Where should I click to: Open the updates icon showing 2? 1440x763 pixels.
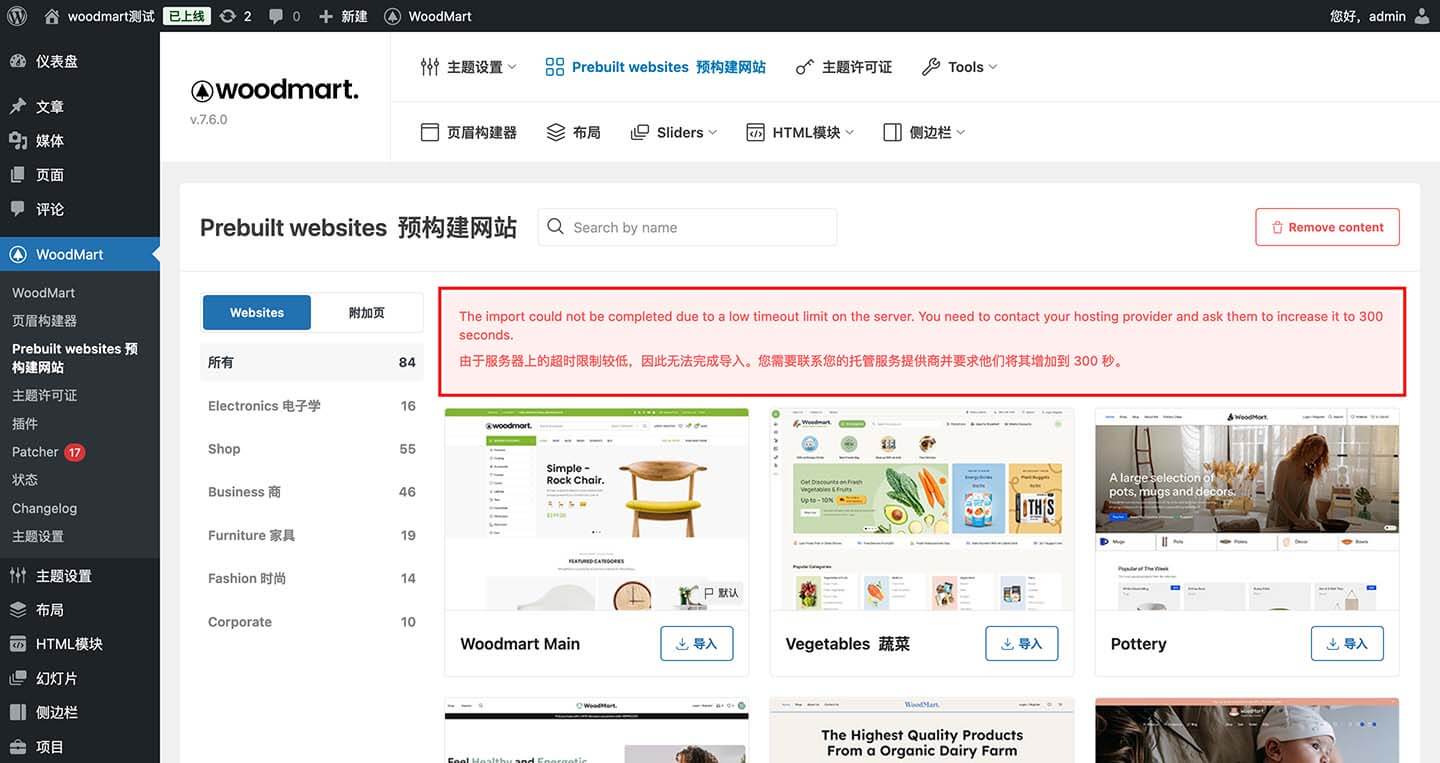tap(236, 16)
